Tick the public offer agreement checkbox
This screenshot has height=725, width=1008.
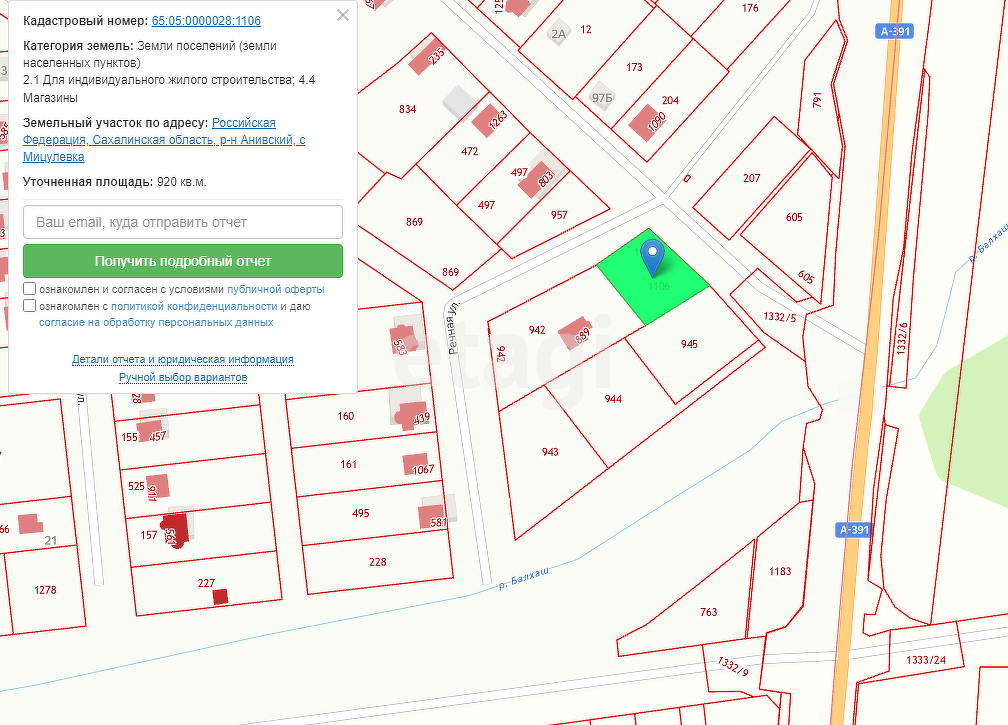pyautogui.click(x=30, y=289)
